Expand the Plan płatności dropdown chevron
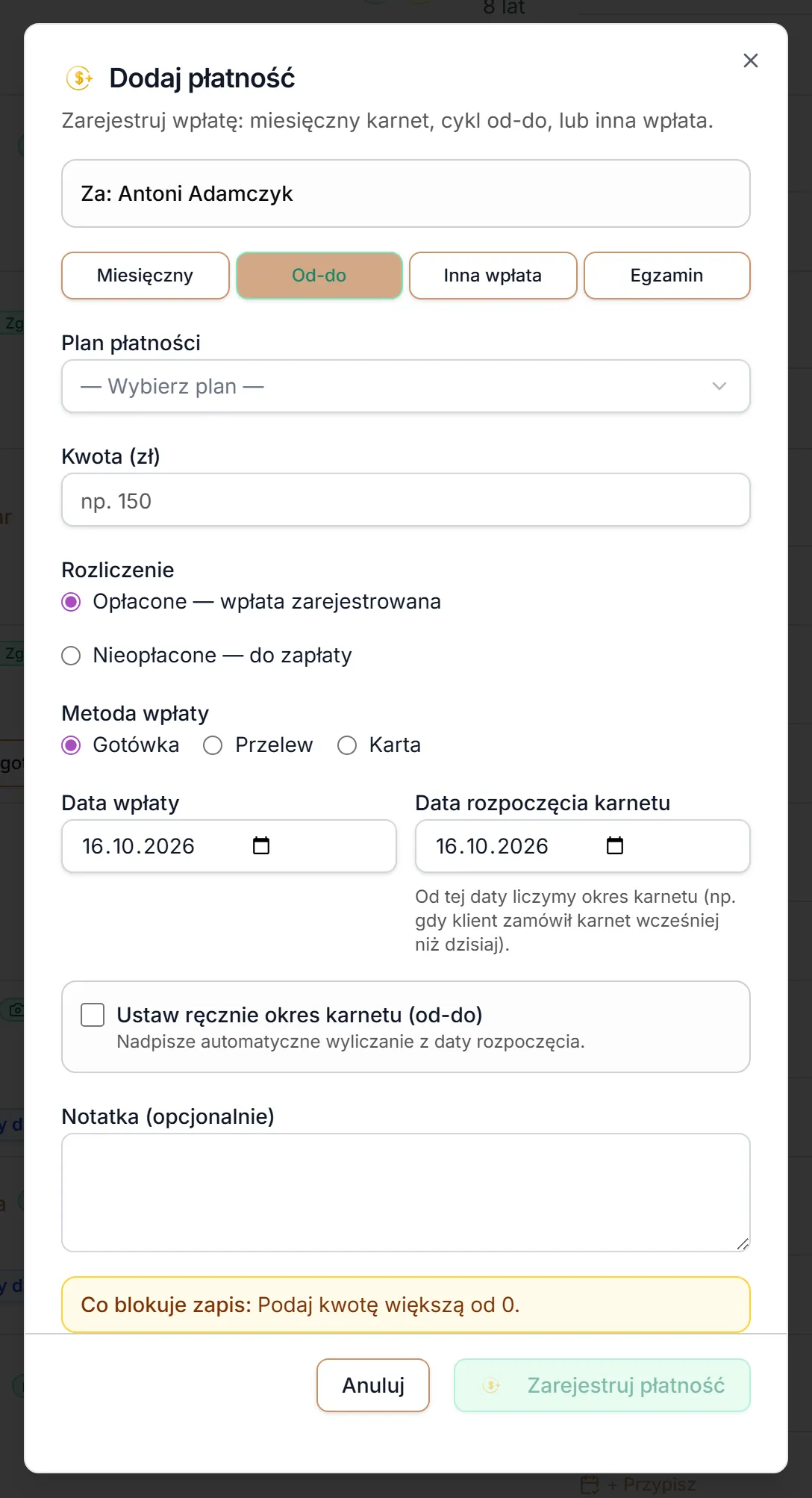The image size is (812, 1498). coord(719,386)
